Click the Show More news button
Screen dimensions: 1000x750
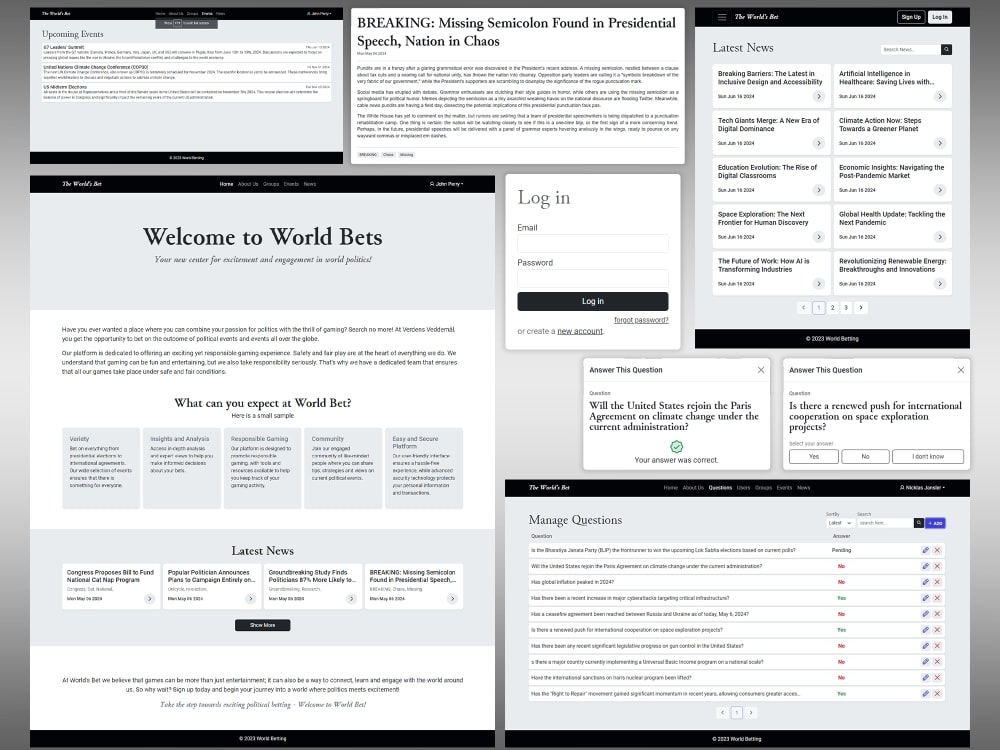(x=262, y=625)
